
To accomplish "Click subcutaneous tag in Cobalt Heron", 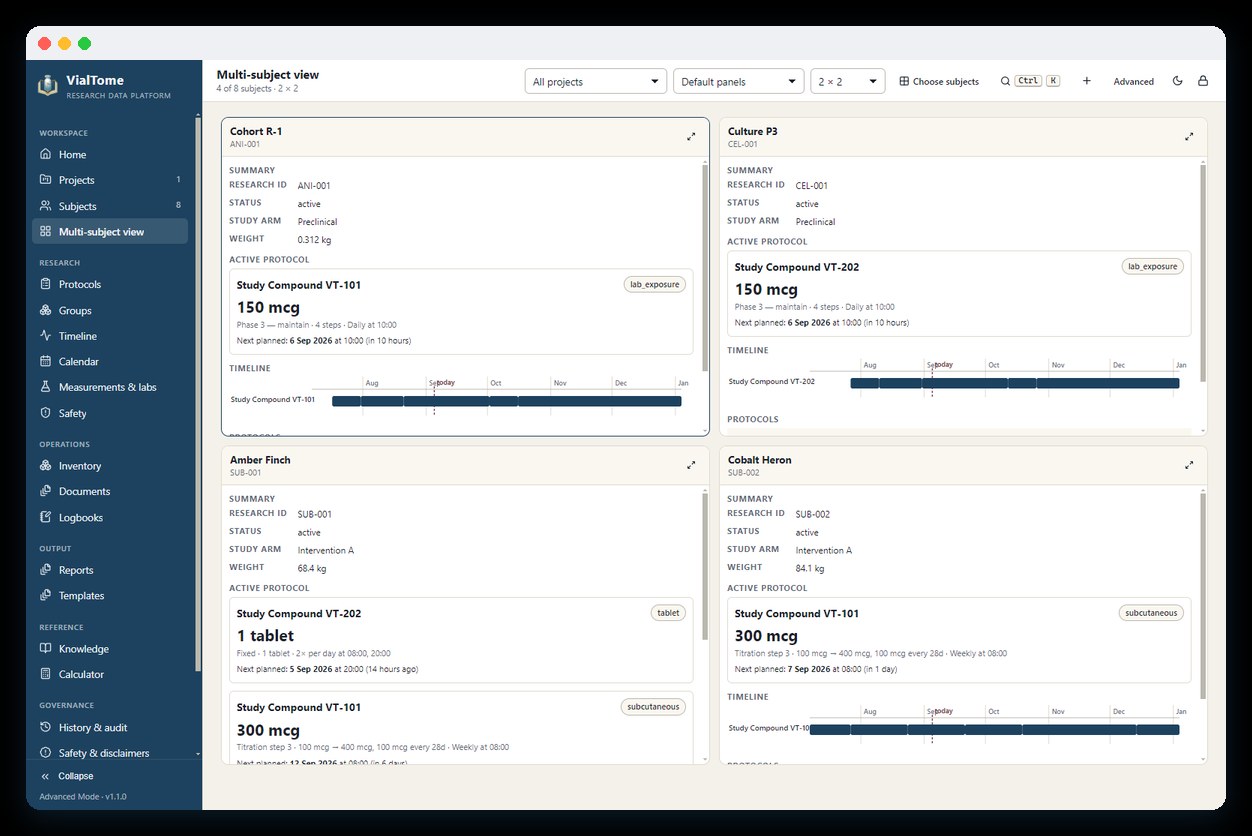I will (1151, 613).
